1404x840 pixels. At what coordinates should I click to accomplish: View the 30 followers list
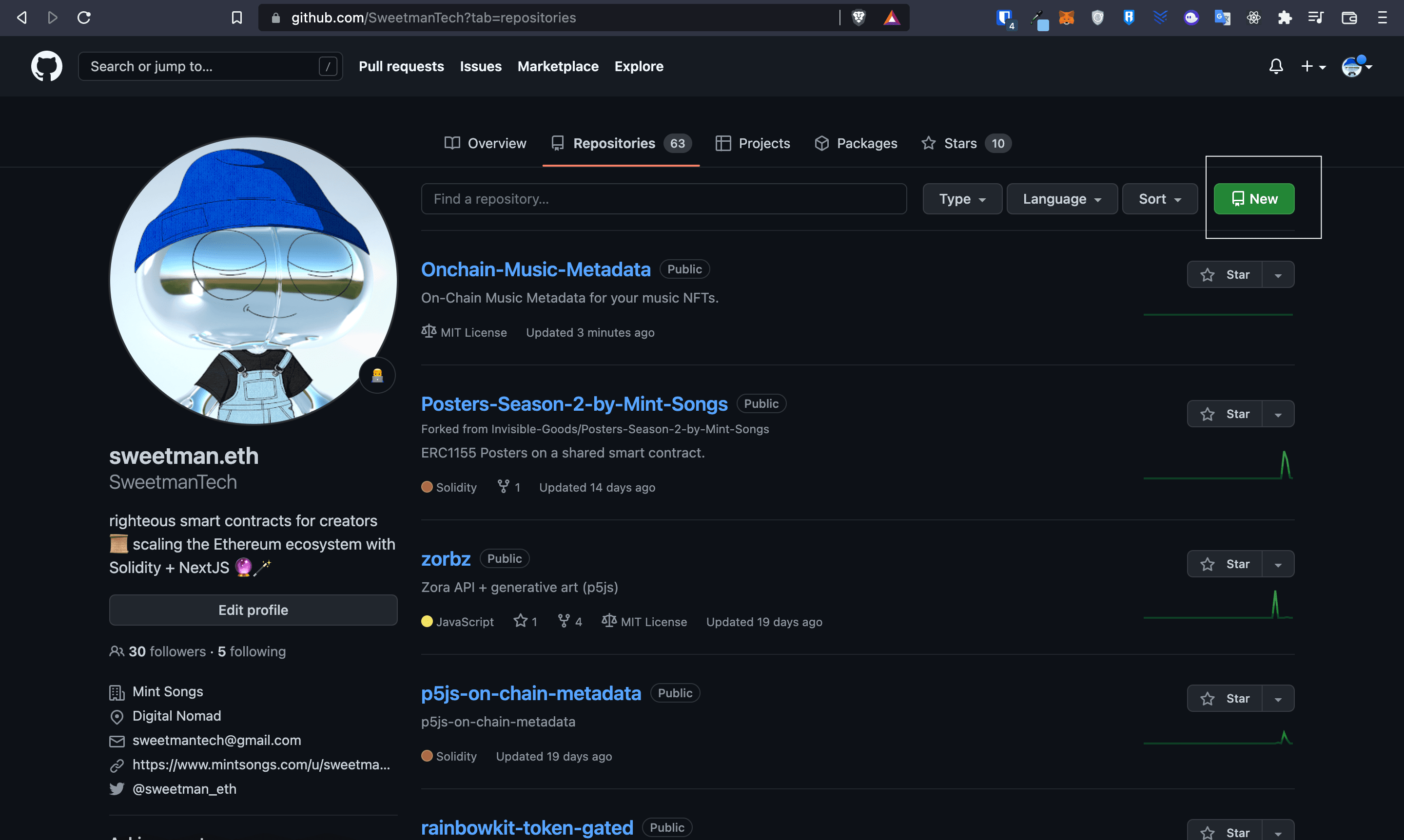pos(167,651)
